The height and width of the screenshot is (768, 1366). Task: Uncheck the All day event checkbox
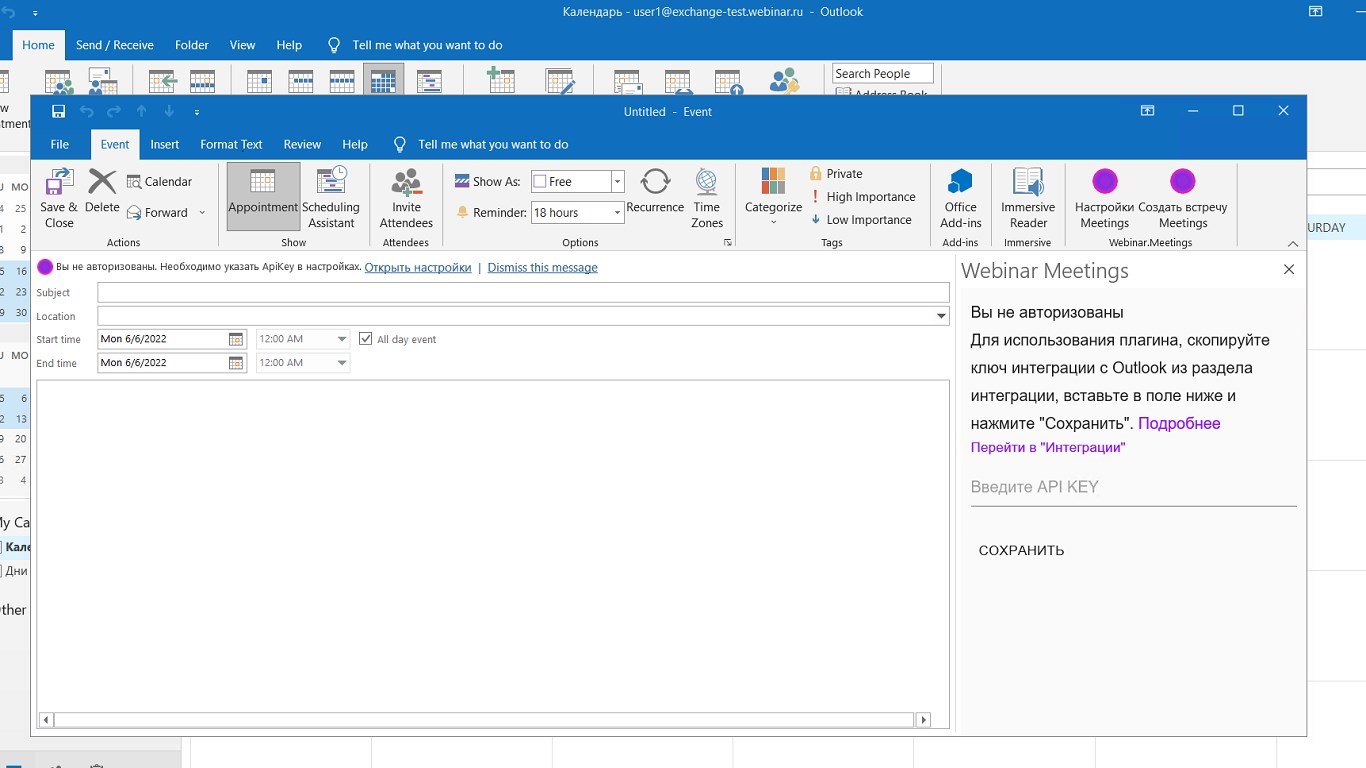pyautogui.click(x=366, y=339)
